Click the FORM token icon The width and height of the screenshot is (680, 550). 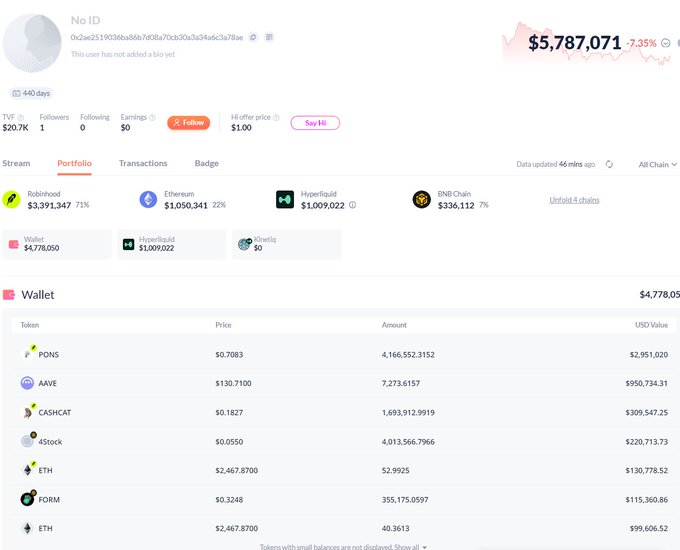pyautogui.click(x=28, y=499)
